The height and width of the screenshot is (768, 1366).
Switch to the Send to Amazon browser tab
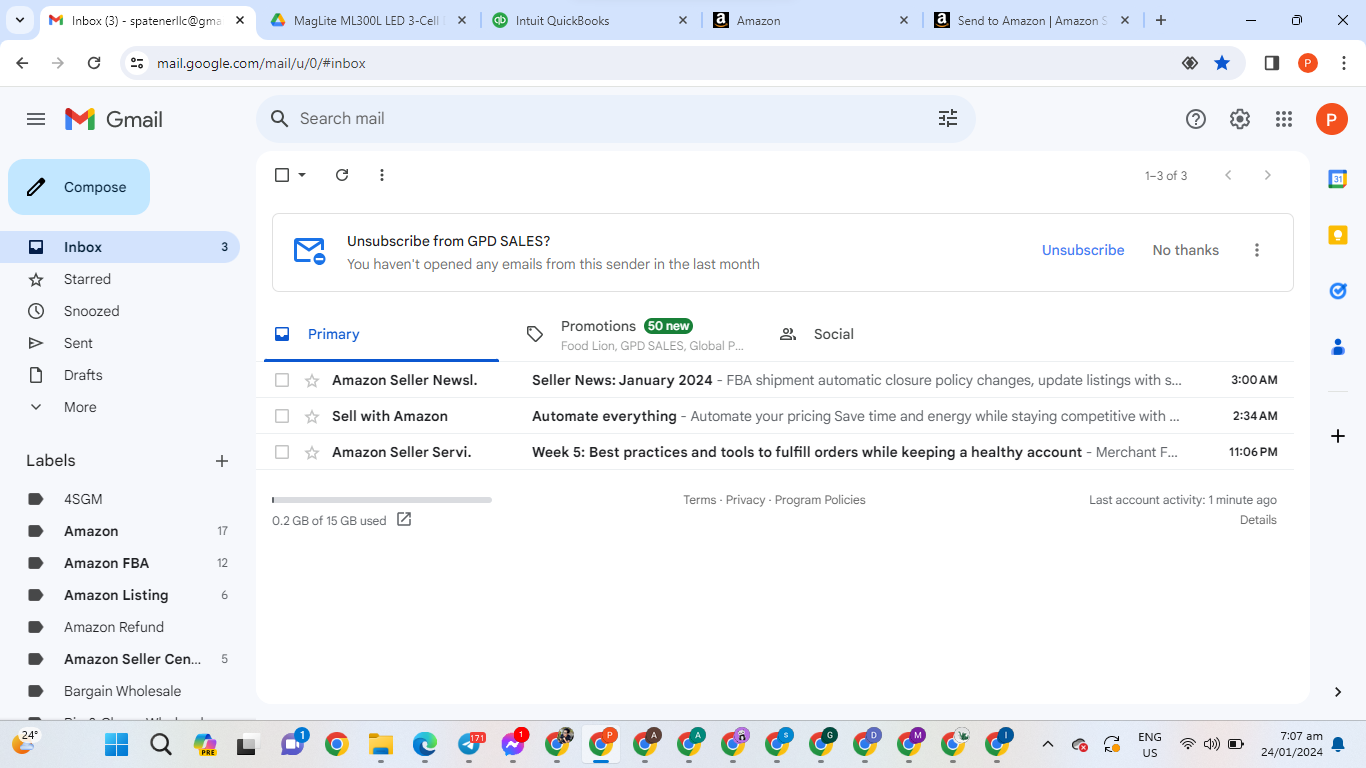(x=1031, y=20)
